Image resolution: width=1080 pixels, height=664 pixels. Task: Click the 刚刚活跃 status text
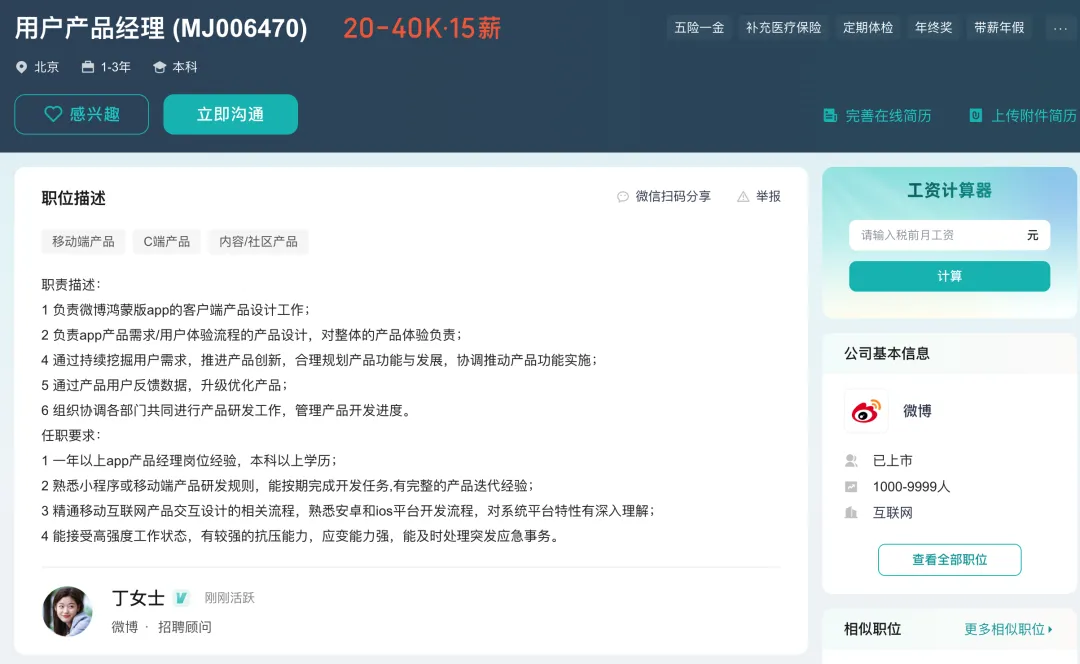coord(229,598)
